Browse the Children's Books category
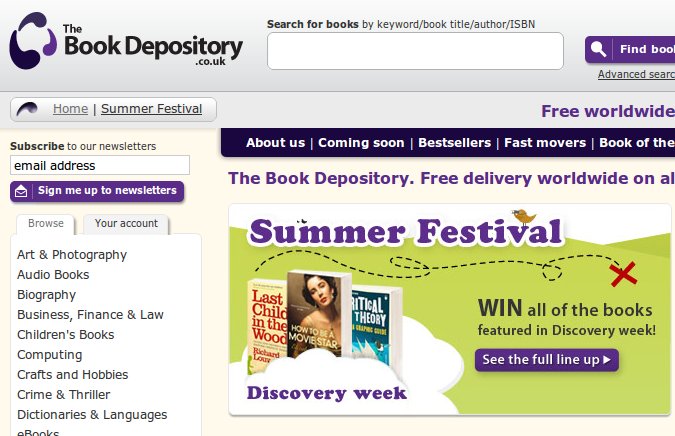This screenshot has height=436, width=675. point(65,335)
